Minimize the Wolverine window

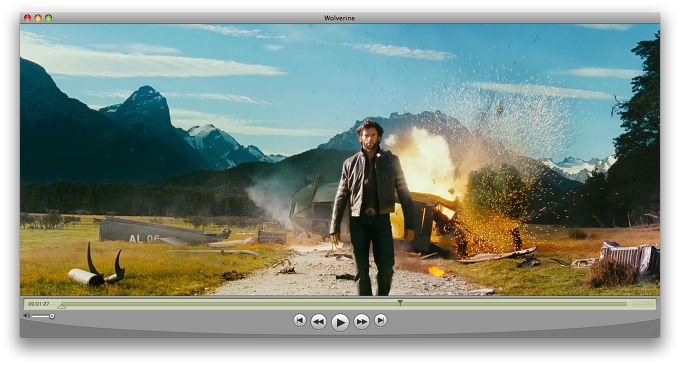tap(38, 18)
